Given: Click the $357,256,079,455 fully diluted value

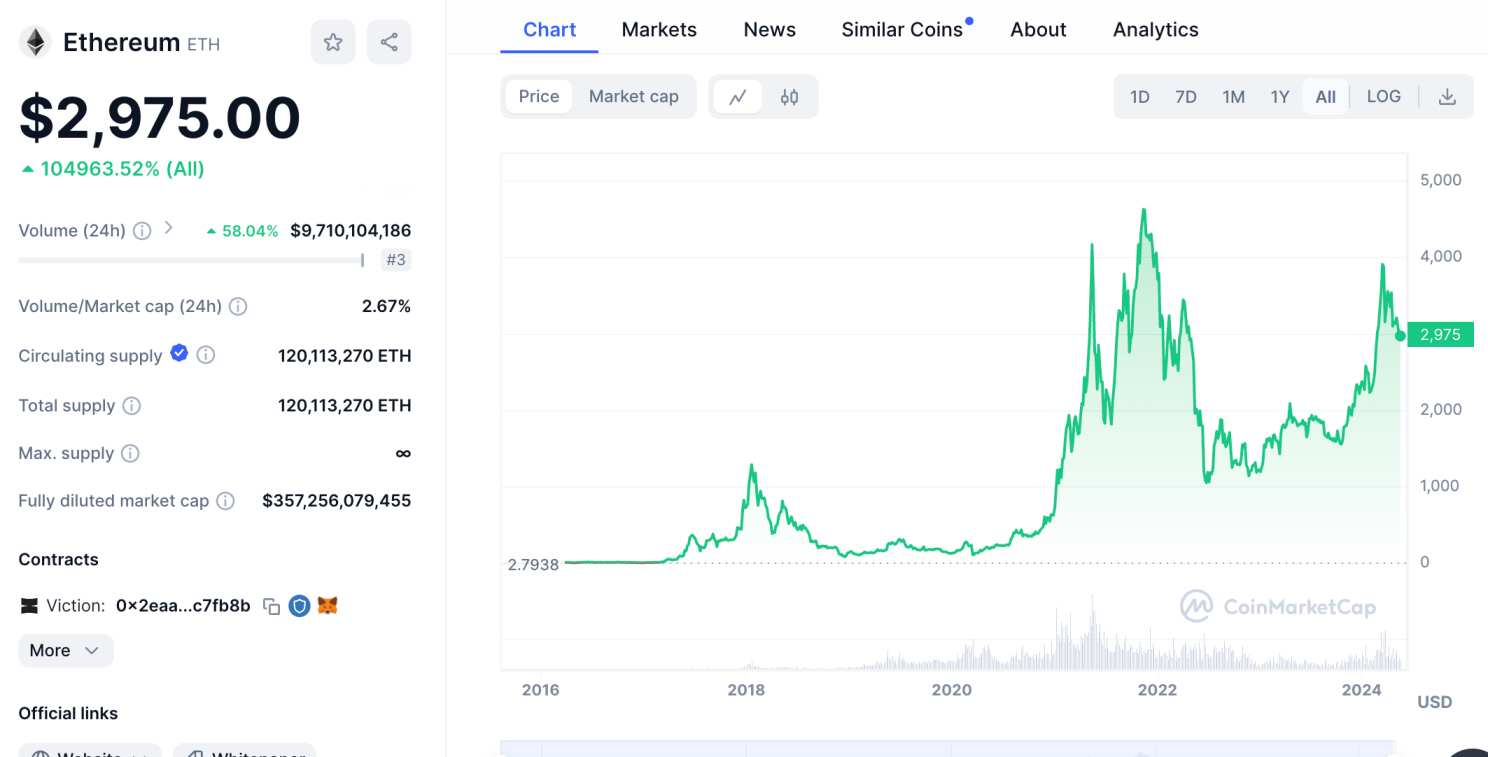Looking at the screenshot, I should point(337,501).
